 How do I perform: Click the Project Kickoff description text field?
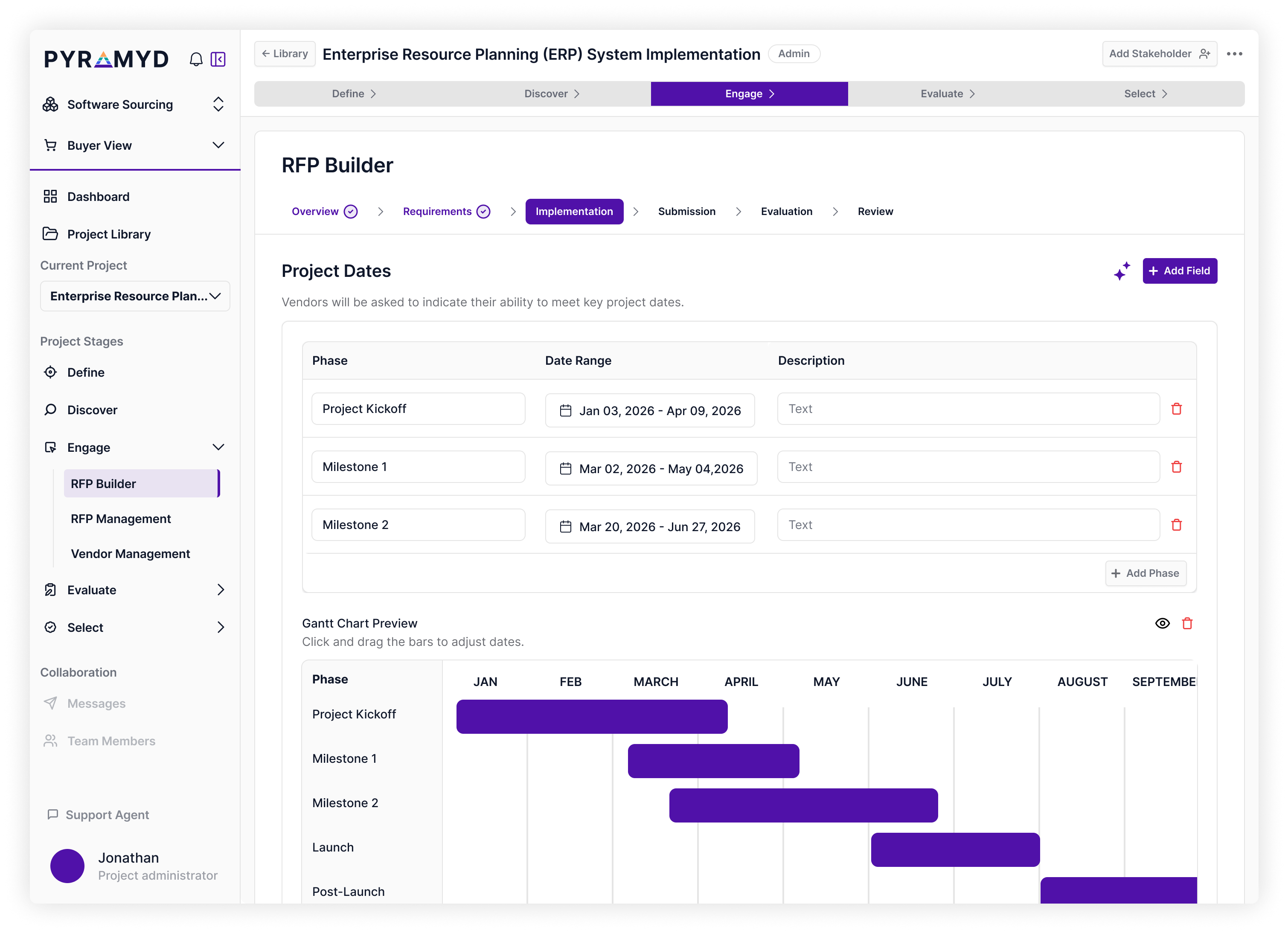[x=968, y=409]
